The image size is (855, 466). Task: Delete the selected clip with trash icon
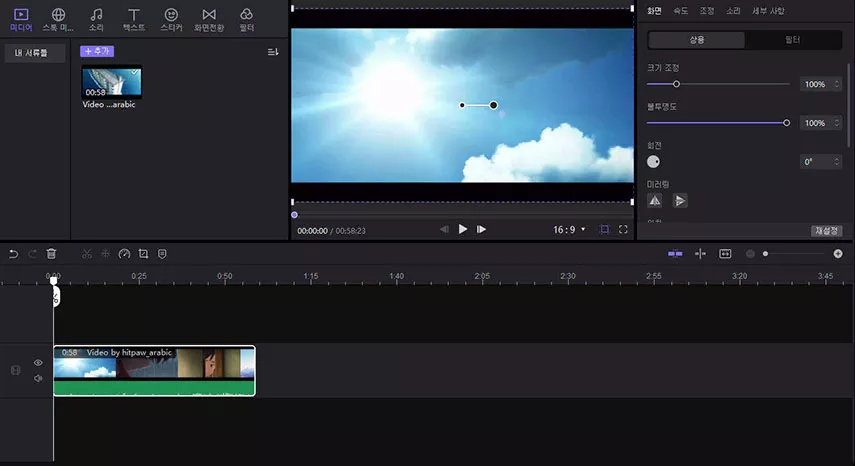point(51,253)
